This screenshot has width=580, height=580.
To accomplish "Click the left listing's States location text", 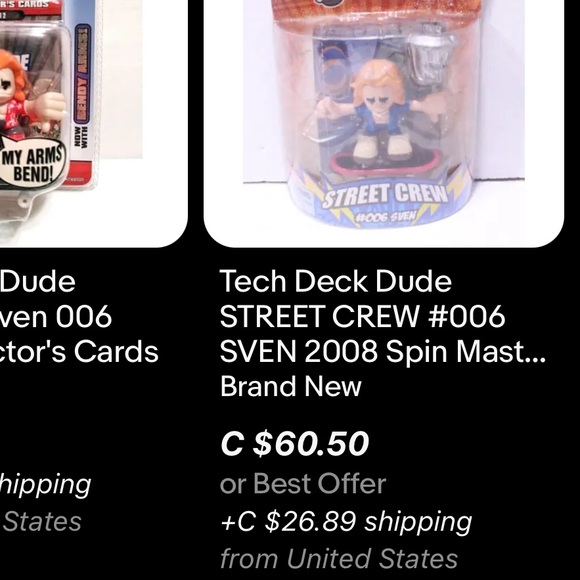I will point(42,522).
